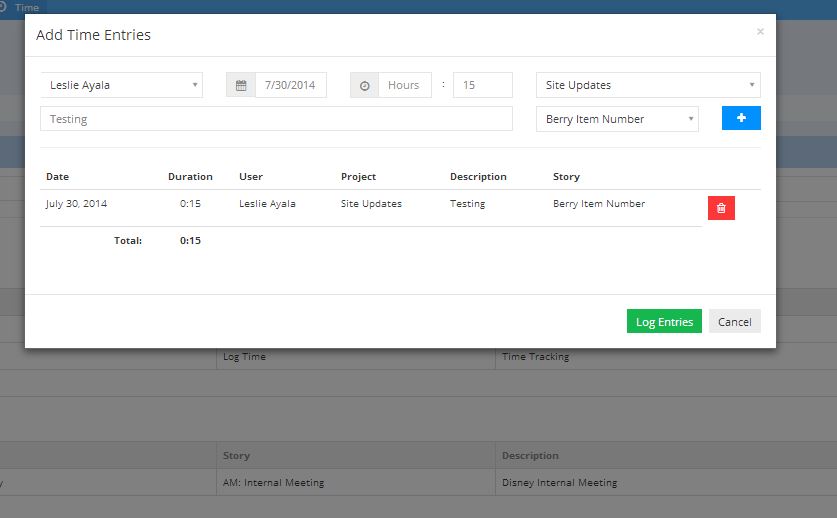Select the Disney Internal Meeting description cell

pyautogui.click(x=559, y=482)
